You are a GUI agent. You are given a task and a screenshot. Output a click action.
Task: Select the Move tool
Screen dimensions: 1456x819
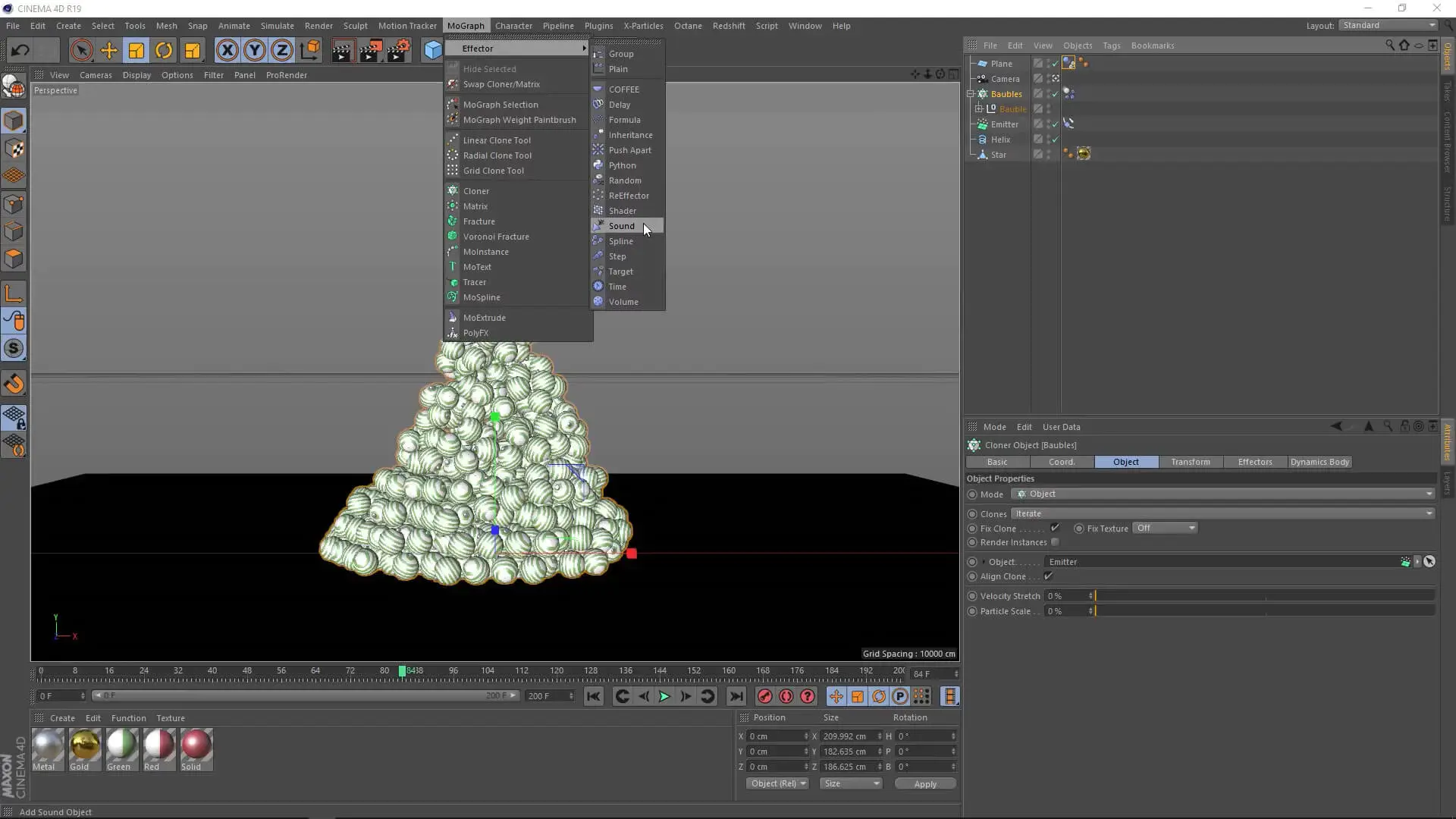[108, 51]
